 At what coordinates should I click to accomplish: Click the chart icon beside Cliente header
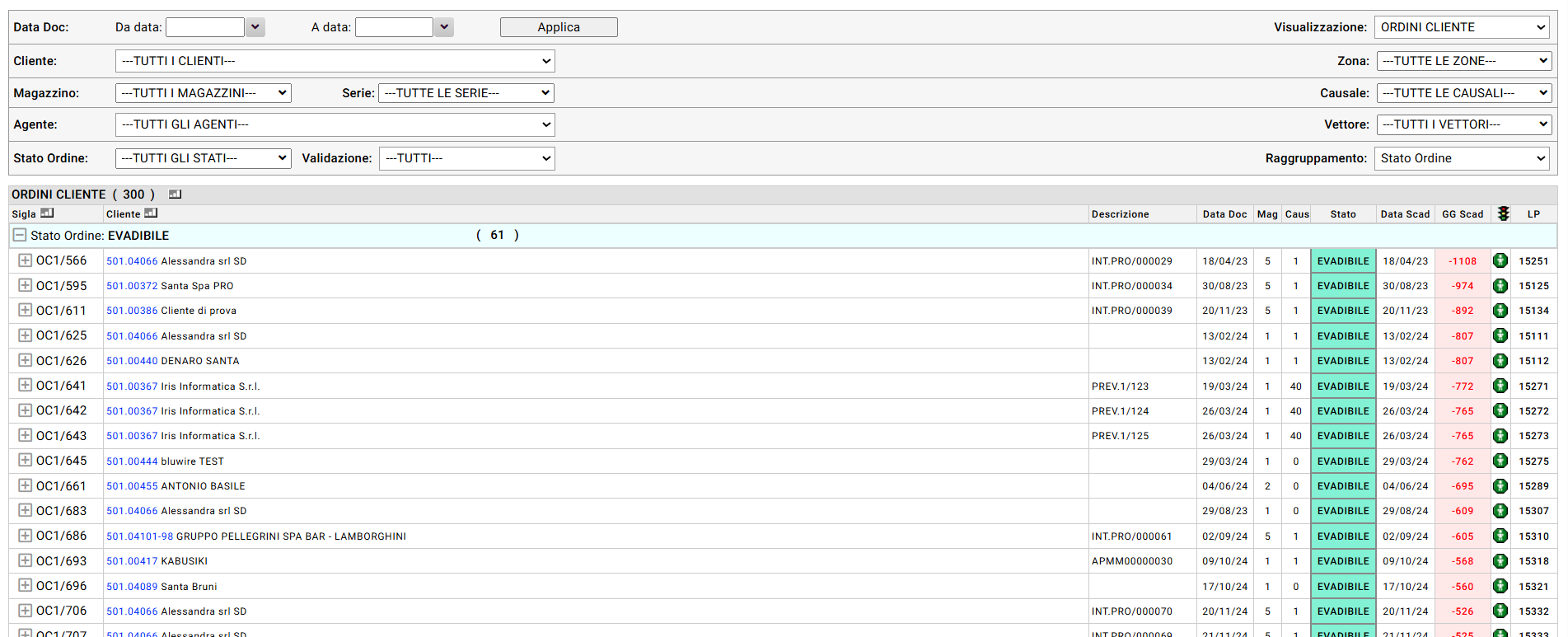tap(151, 213)
